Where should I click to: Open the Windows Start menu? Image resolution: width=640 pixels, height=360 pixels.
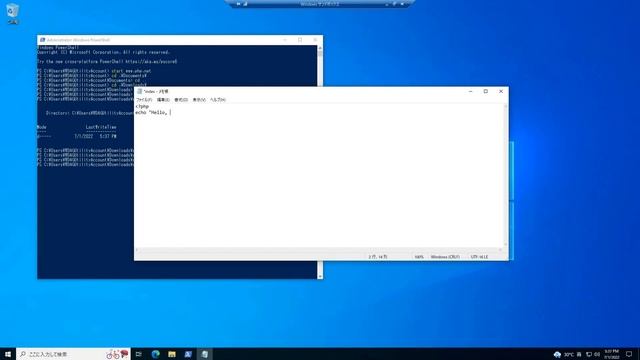point(8,354)
